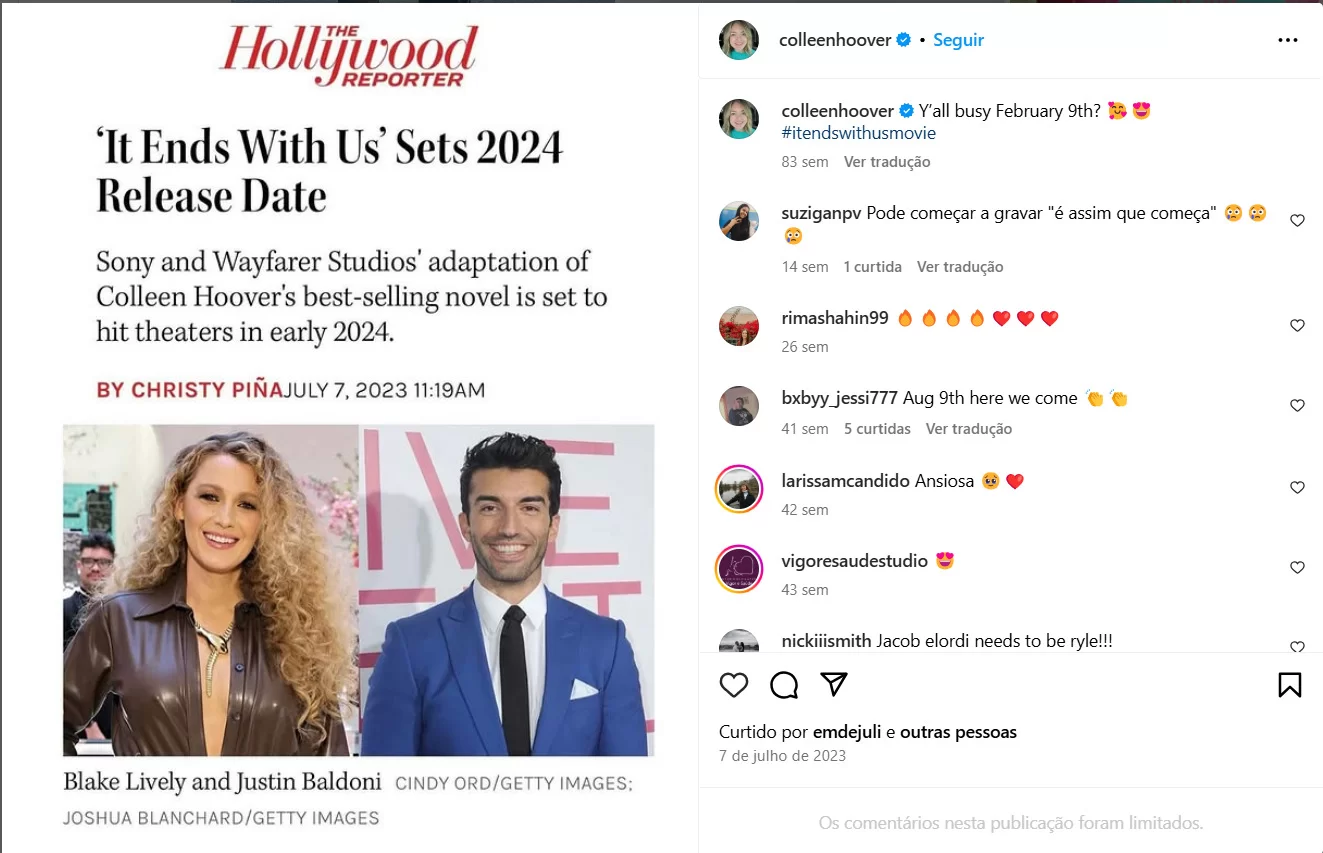Open the emdejuli profile link
This screenshot has width=1323, height=853.
[x=847, y=732]
